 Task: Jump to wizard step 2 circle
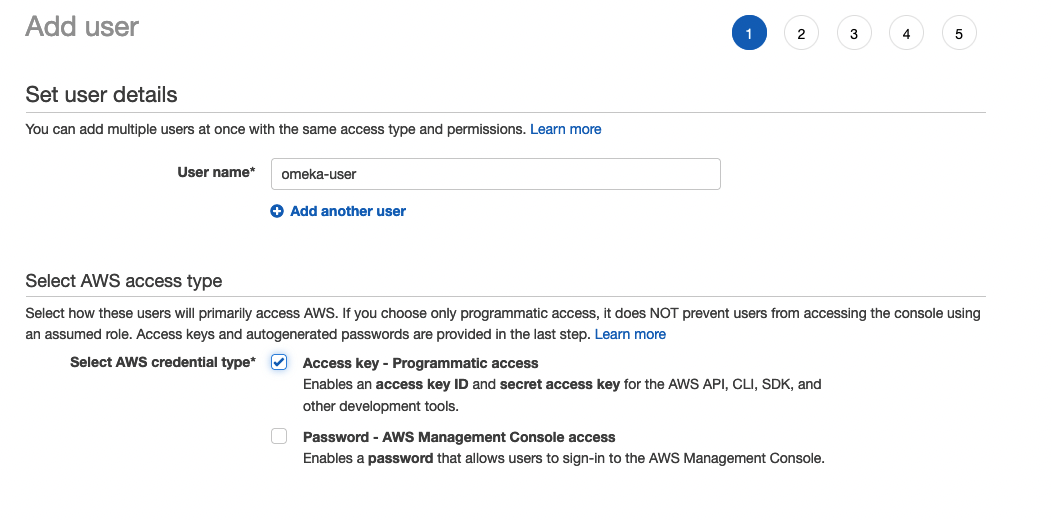801,33
